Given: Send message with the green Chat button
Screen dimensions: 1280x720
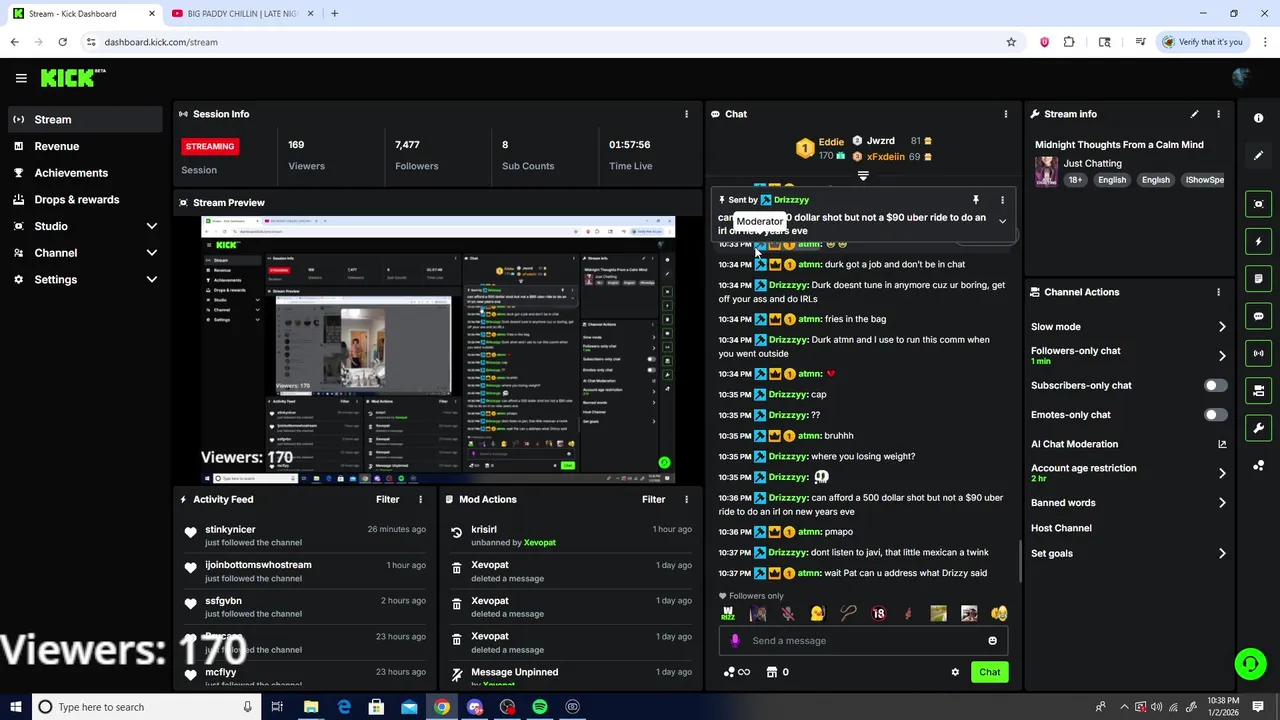Looking at the screenshot, I should [989, 672].
